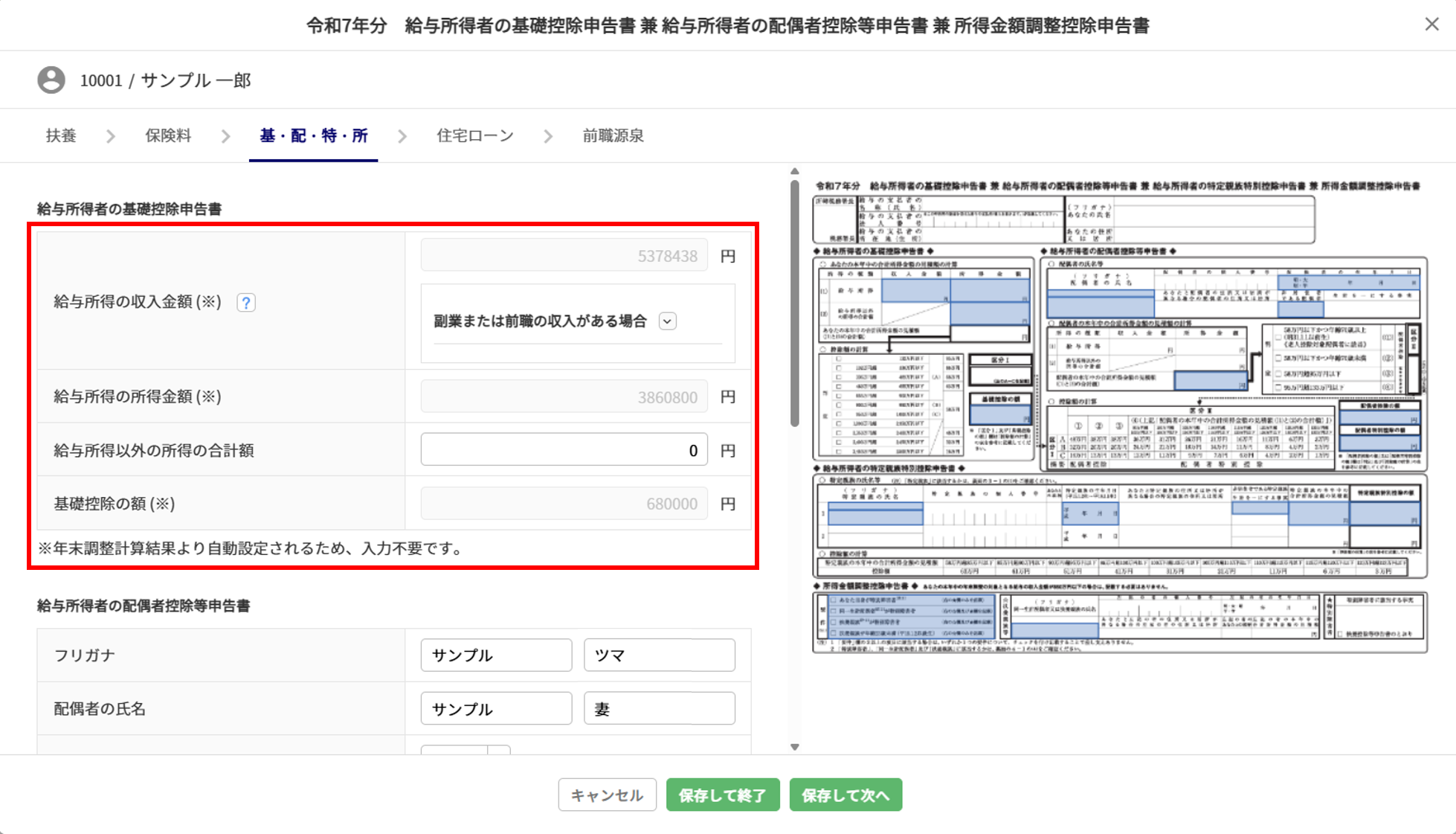1456x834 pixels.
Task: Click chevron arrow after 保険料 step
Action: click(225, 136)
